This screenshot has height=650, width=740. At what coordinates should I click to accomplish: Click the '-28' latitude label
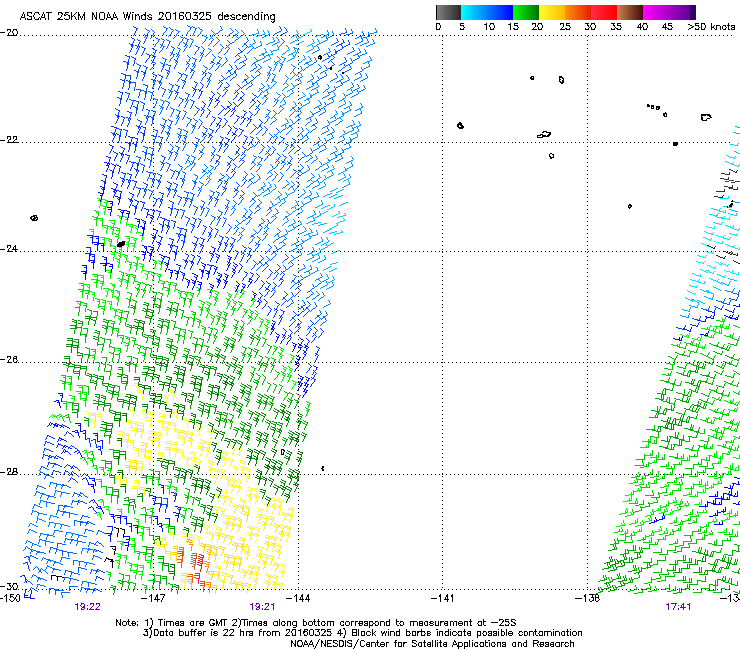click(x=9, y=472)
